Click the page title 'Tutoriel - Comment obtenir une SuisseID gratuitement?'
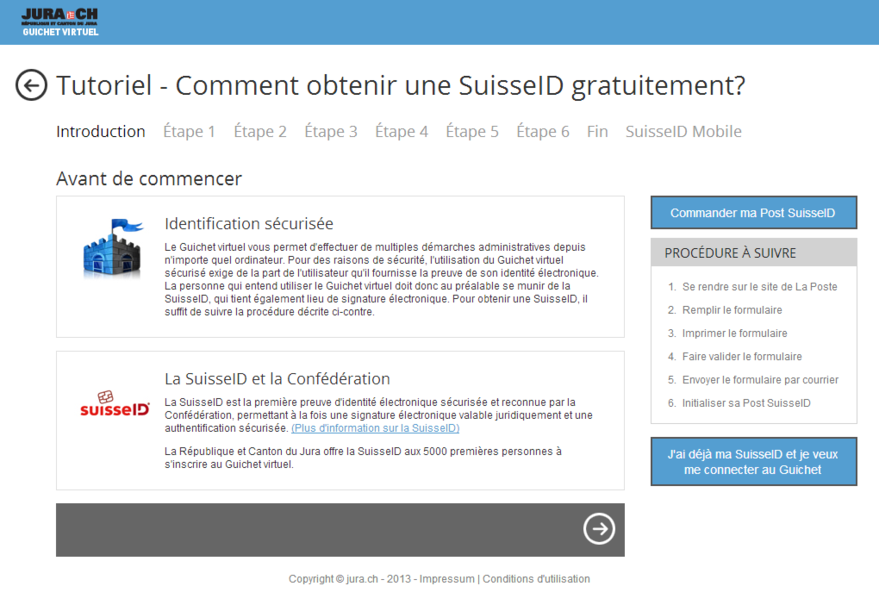Screen dimensions: 879x611 coord(401,86)
